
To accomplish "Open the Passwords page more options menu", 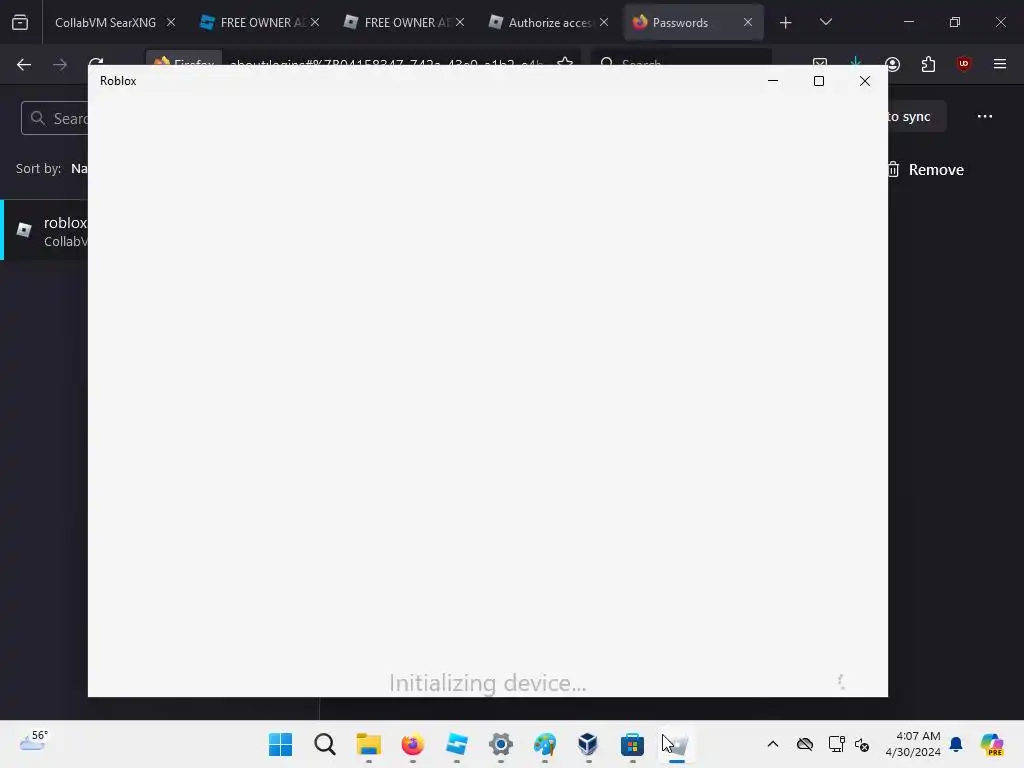I will 985,116.
